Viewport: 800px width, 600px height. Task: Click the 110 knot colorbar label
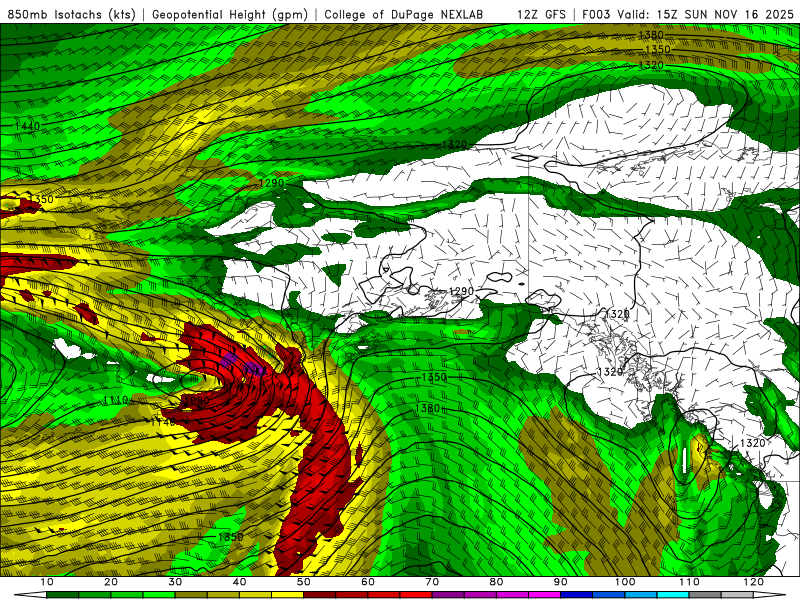tap(689, 582)
